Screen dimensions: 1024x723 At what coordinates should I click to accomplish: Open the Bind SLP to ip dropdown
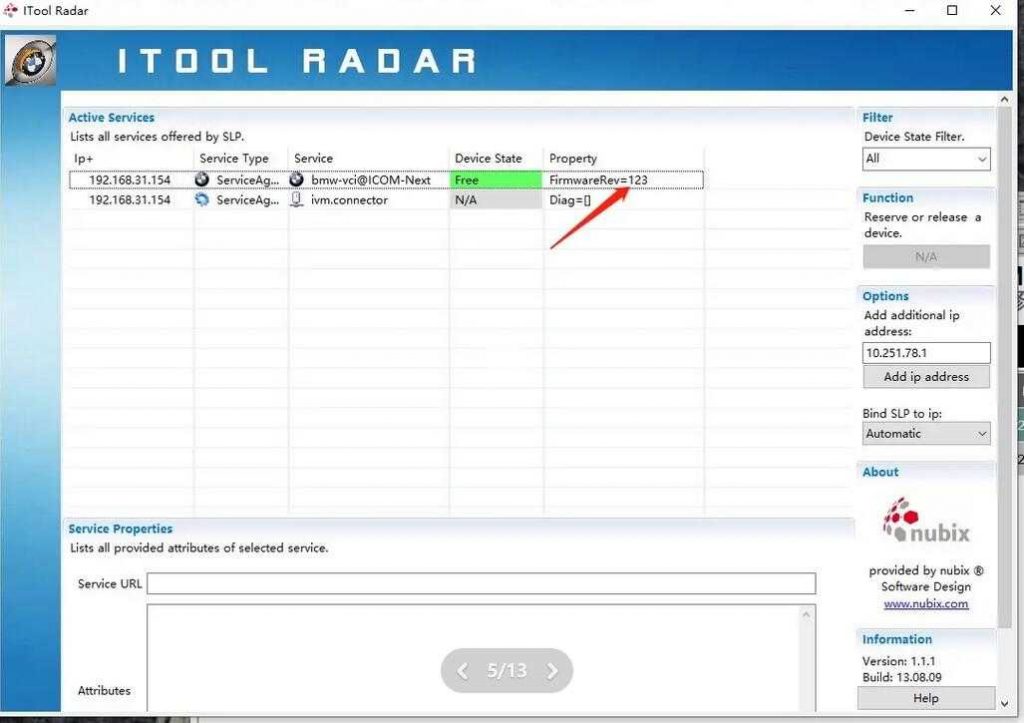tap(926, 434)
